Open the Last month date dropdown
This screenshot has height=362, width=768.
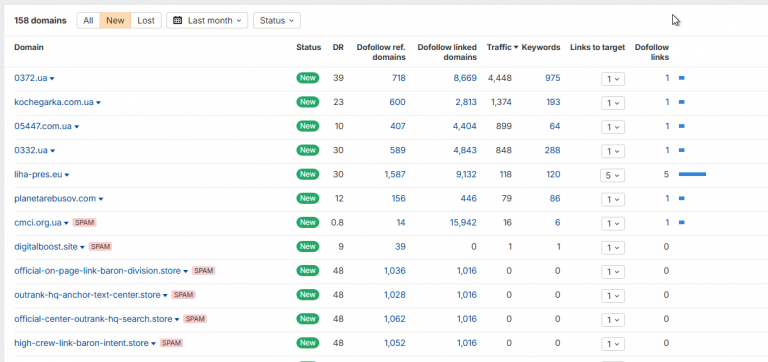[x=207, y=21]
